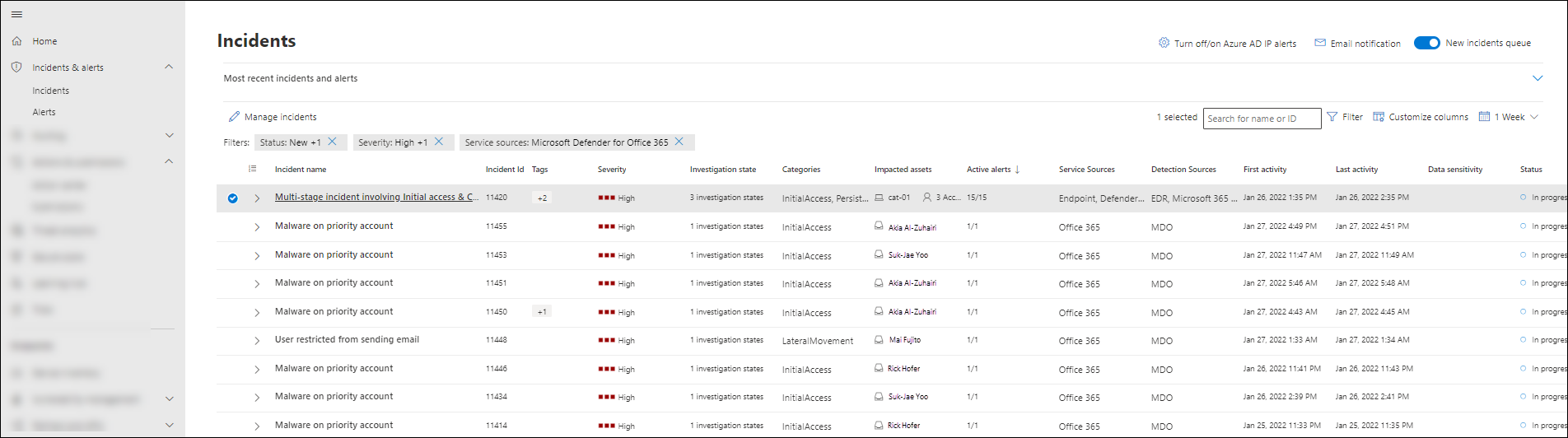This screenshot has width=1568, height=438.
Task: Click the hamburger navigation menu icon
Action: (x=16, y=15)
